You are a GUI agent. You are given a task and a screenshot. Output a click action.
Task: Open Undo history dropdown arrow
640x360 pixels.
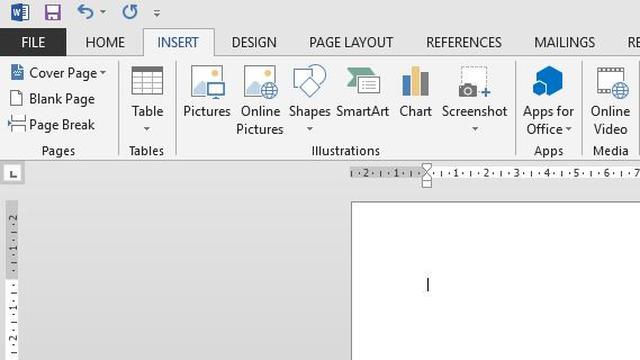[x=103, y=12]
